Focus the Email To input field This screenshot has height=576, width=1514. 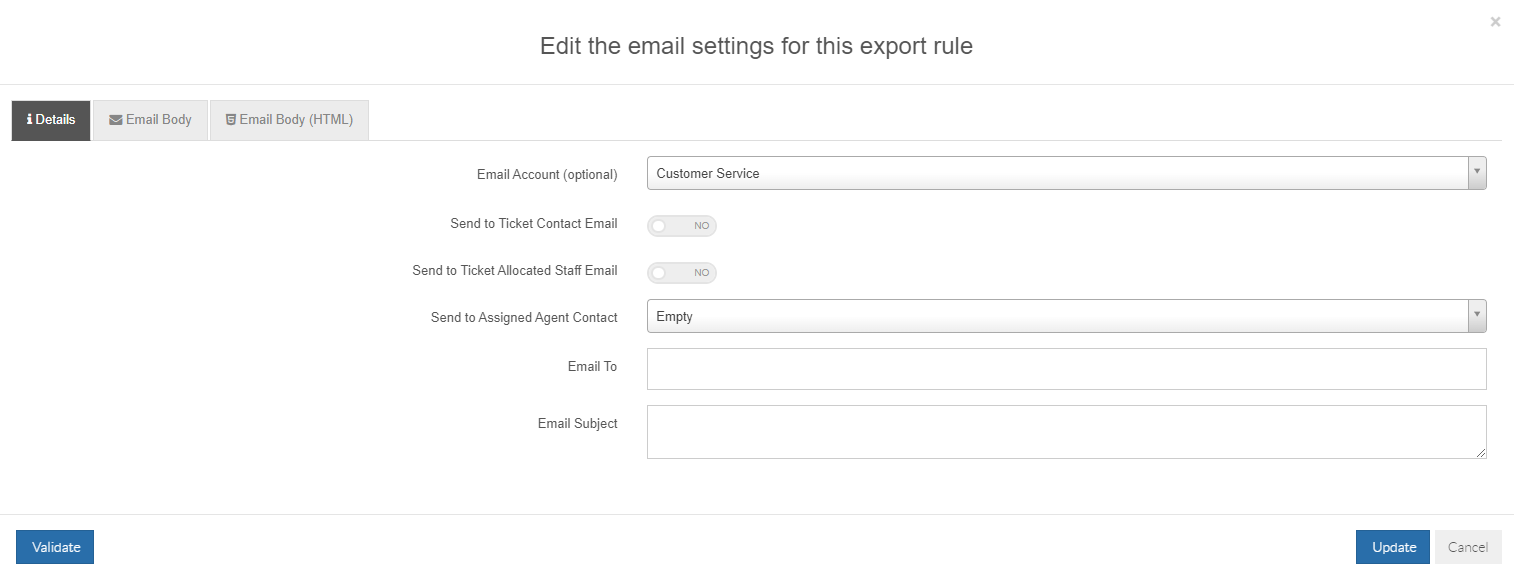(x=1066, y=369)
